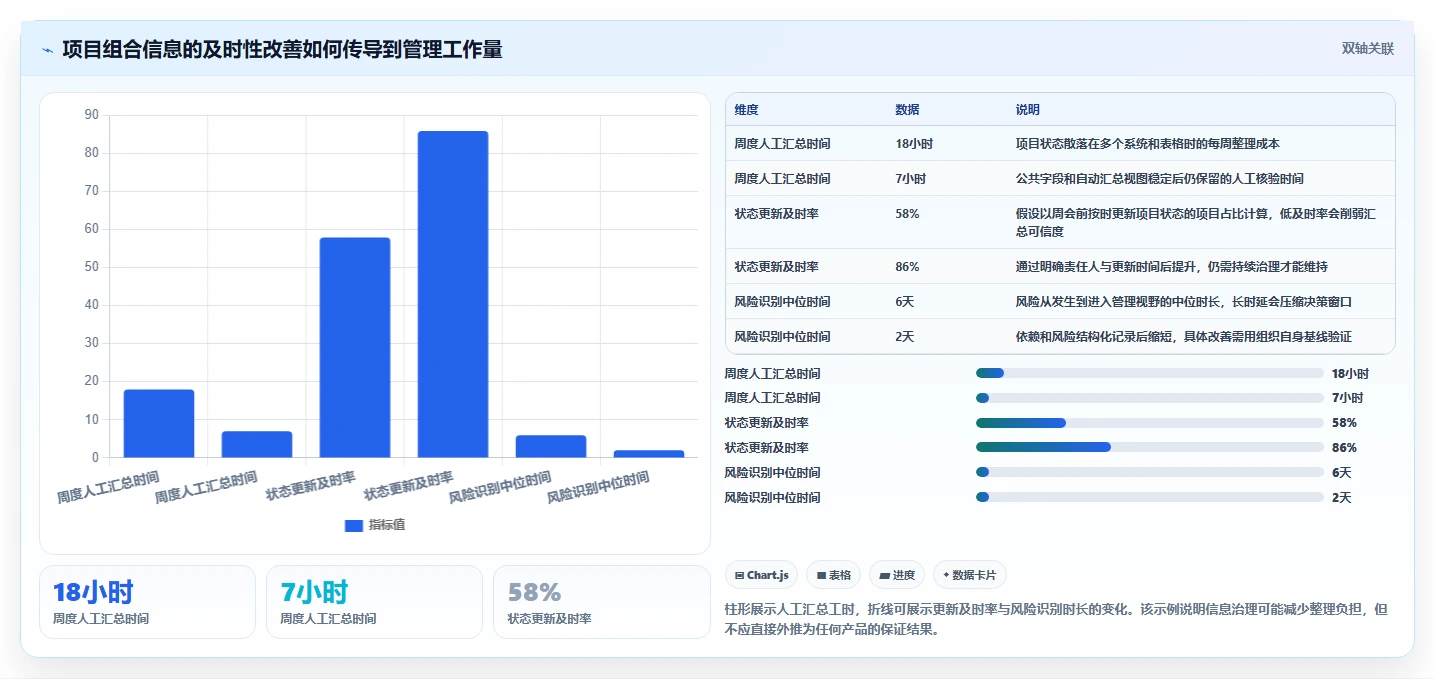The height and width of the screenshot is (679, 1435).
Task: Click the 58% cell in the table
Action: tap(907, 214)
